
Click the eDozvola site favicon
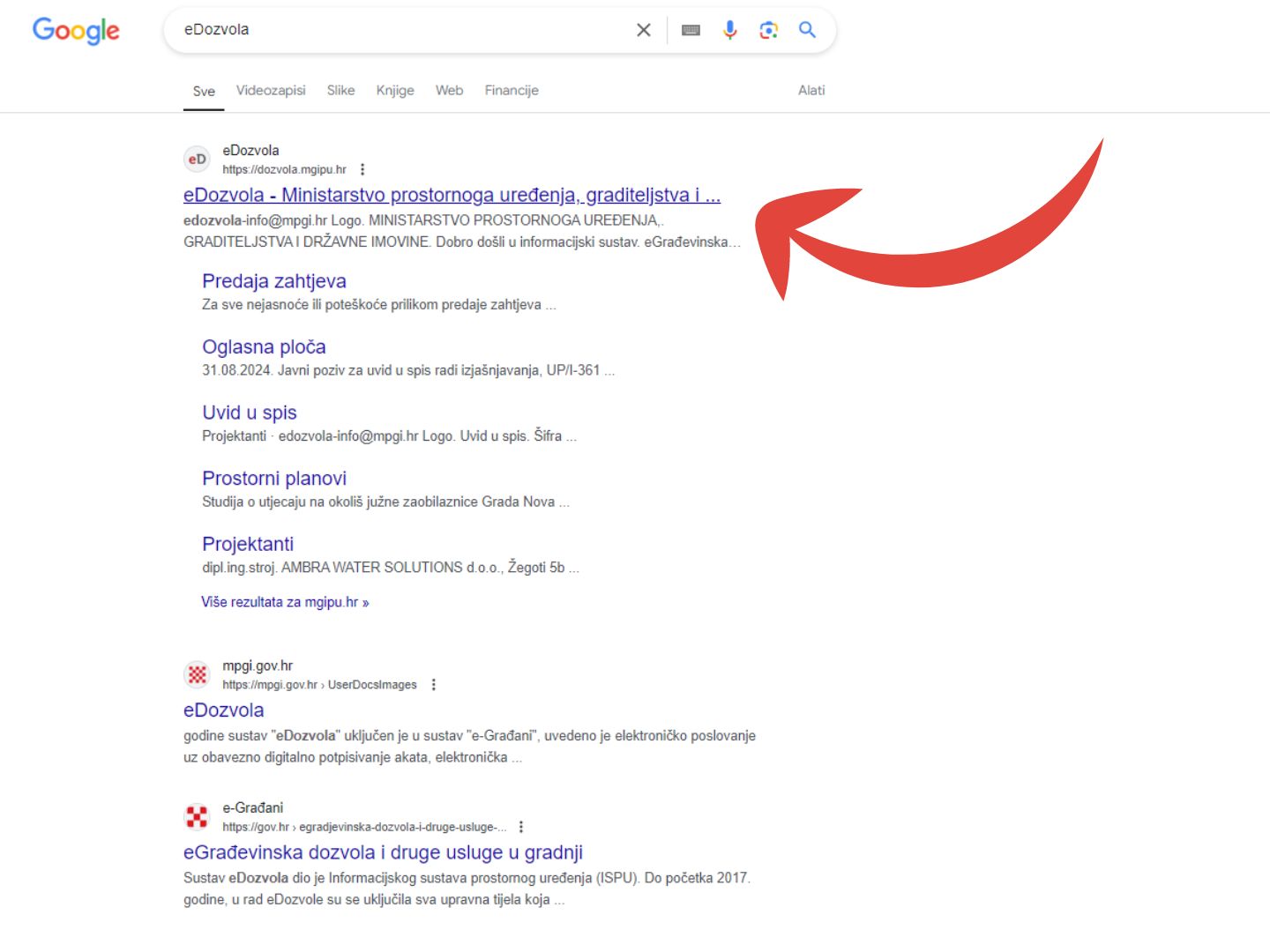tap(198, 160)
